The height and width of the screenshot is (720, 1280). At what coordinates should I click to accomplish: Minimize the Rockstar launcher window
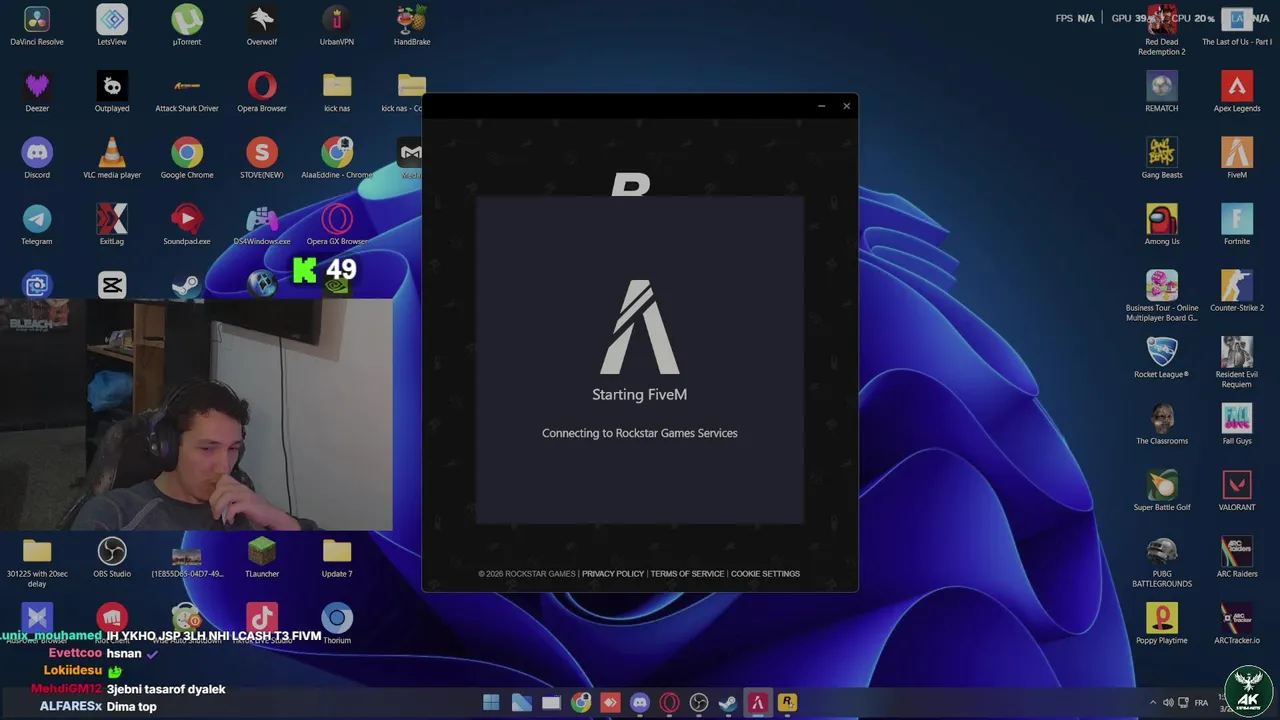821,106
